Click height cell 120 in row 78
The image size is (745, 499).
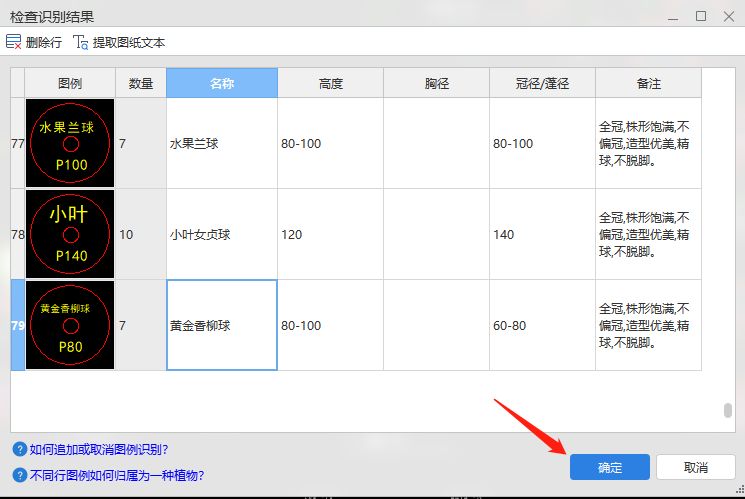331,234
